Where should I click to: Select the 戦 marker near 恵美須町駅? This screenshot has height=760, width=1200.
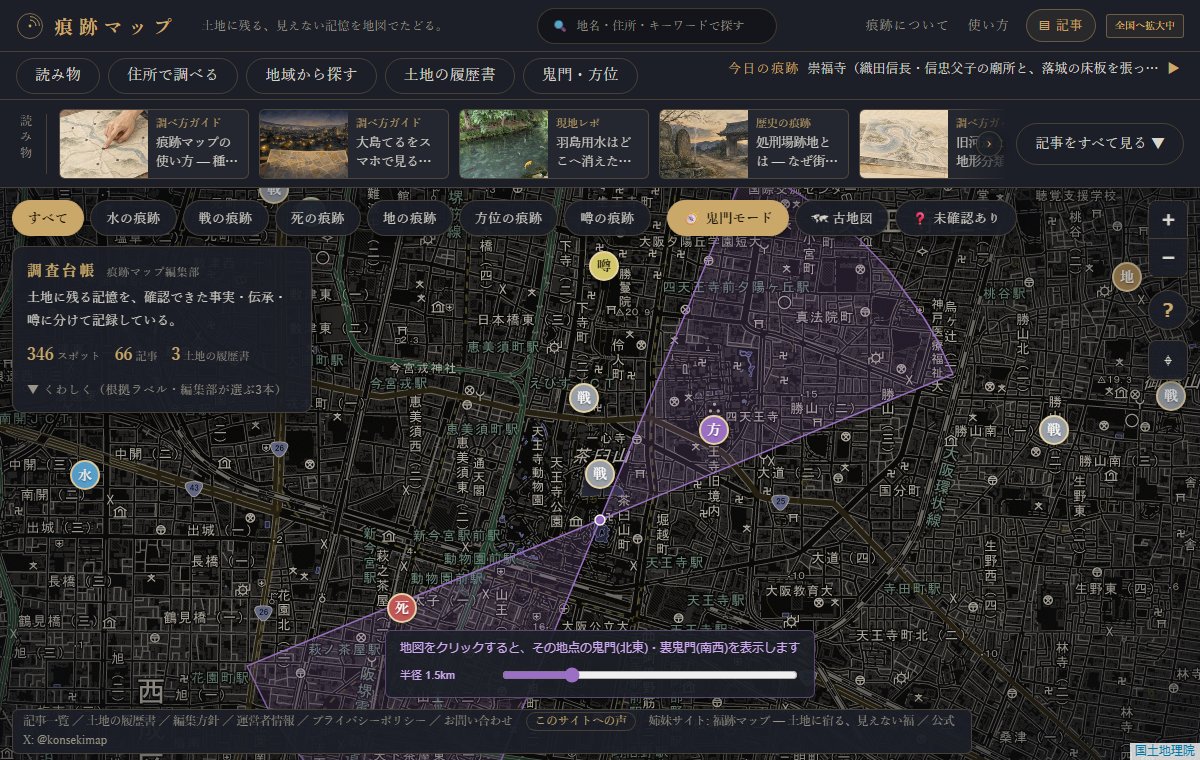tap(583, 398)
